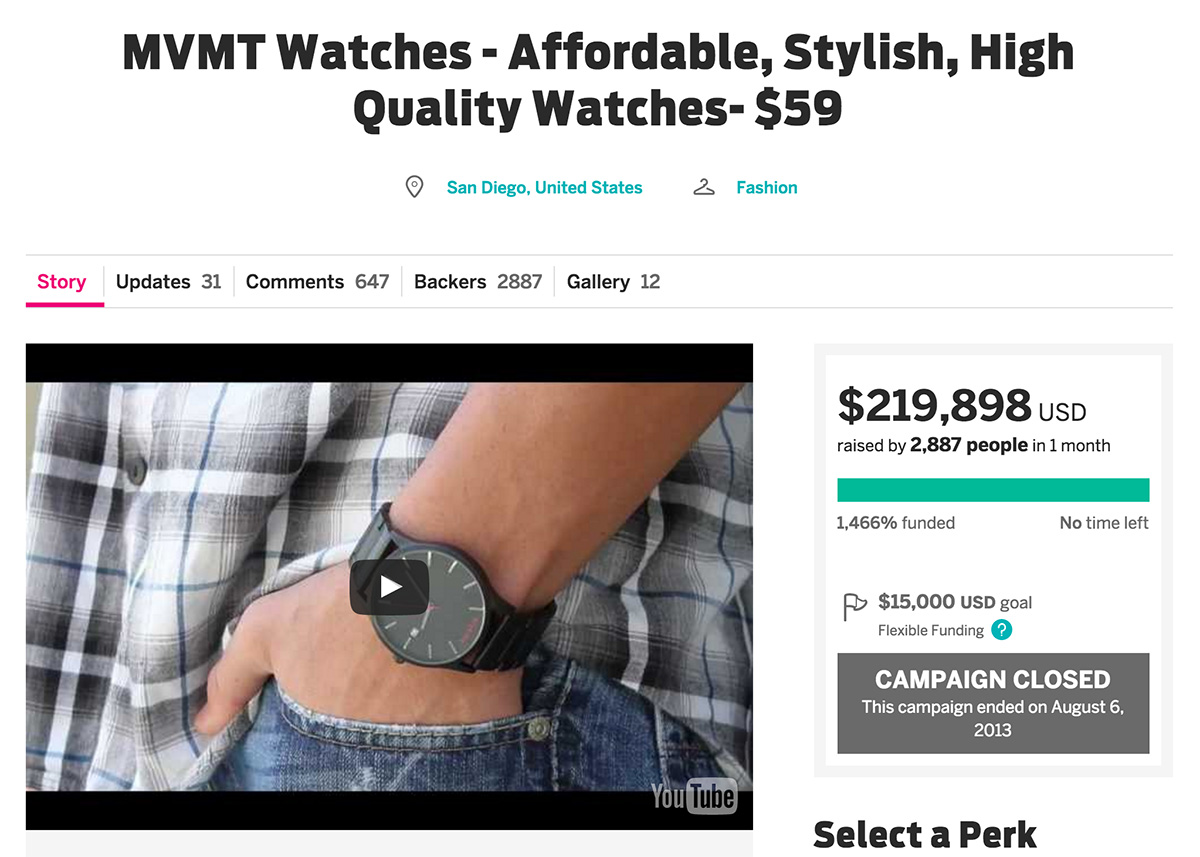Click the goal flag icon
1200x857 pixels.
[x=854, y=607]
